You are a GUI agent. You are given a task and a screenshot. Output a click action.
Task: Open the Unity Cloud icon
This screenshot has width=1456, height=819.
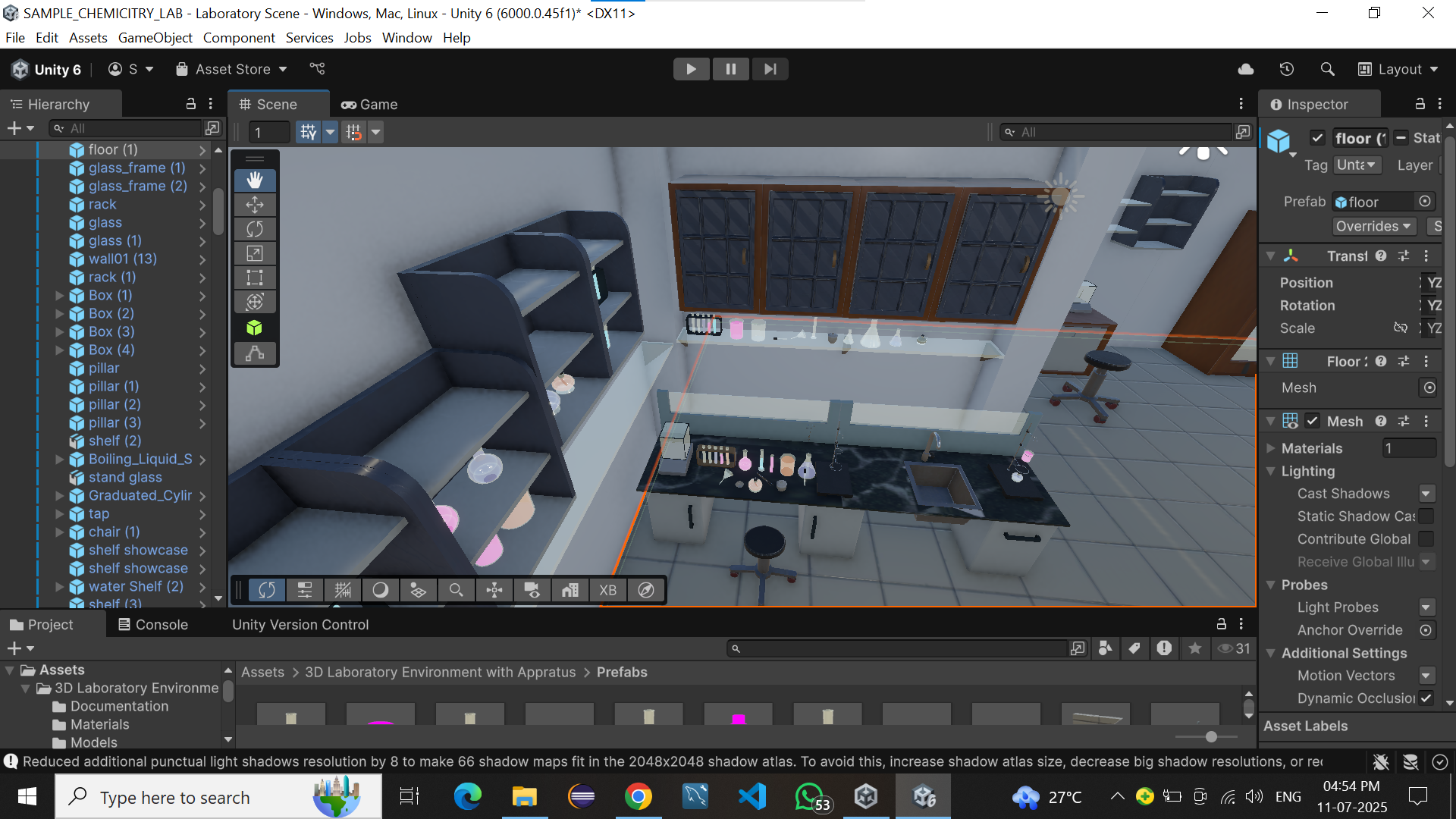[x=1245, y=69]
